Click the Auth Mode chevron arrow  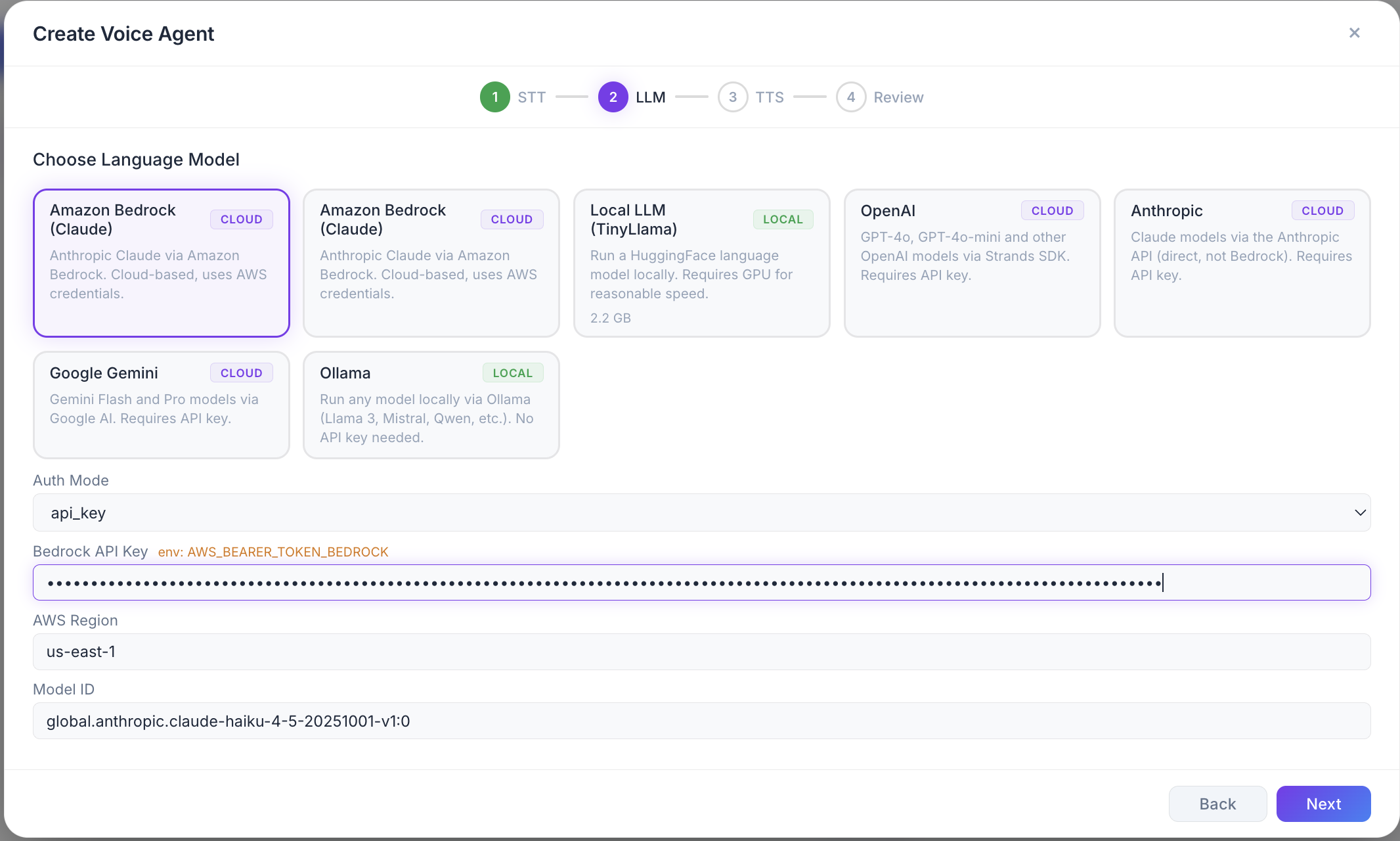1360,512
